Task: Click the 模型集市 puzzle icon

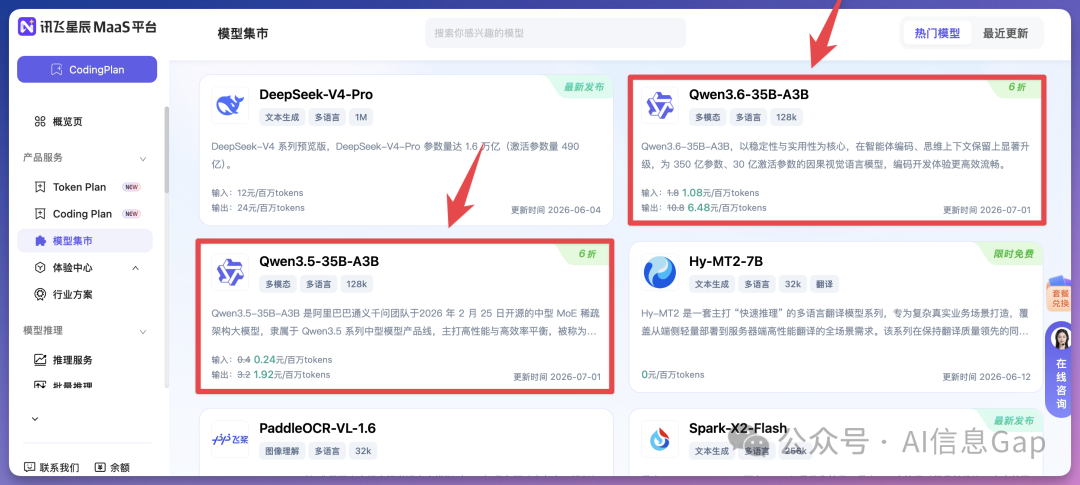Action: pyautogui.click(x=40, y=241)
